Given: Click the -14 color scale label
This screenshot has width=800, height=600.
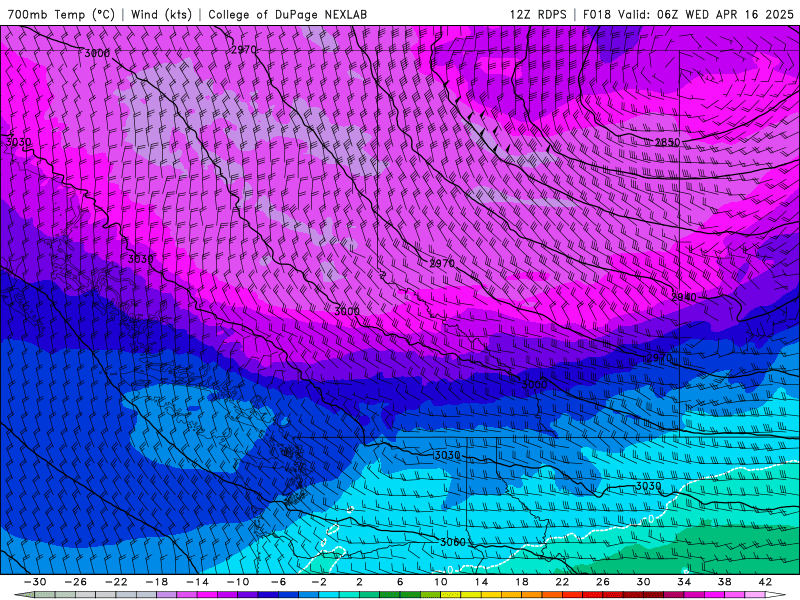Looking at the screenshot, I should (197, 582).
